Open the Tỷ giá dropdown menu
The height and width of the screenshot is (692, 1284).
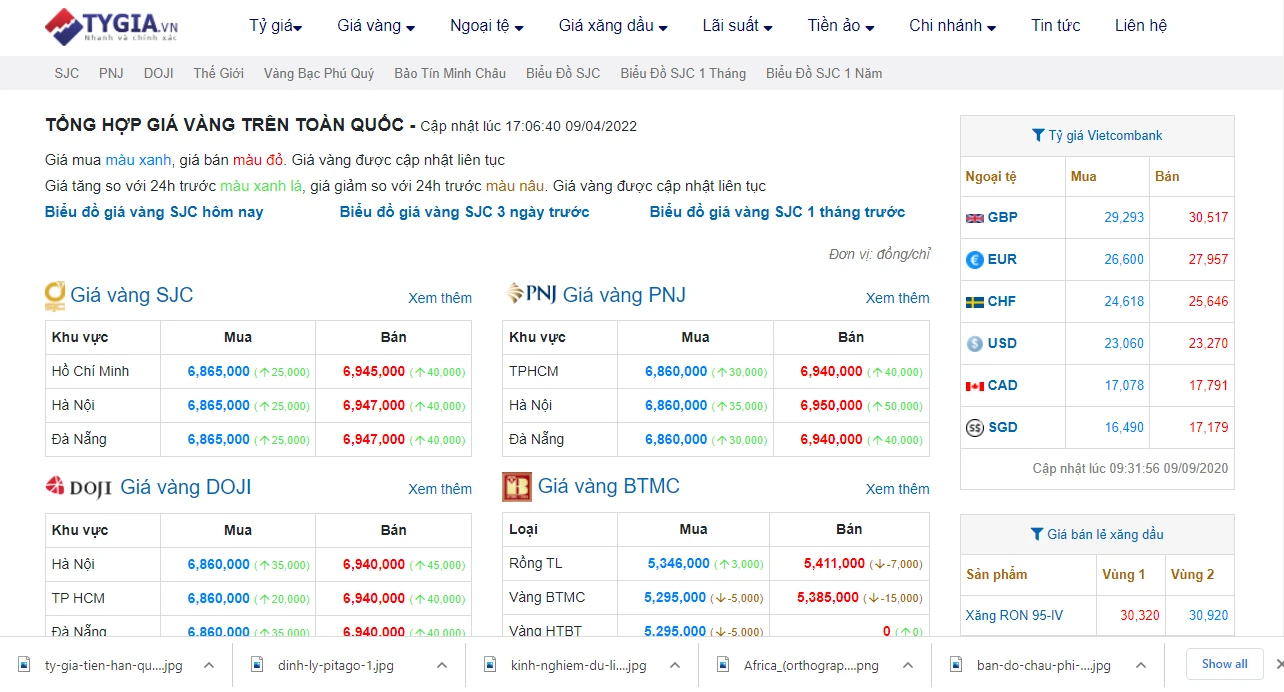click(273, 26)
